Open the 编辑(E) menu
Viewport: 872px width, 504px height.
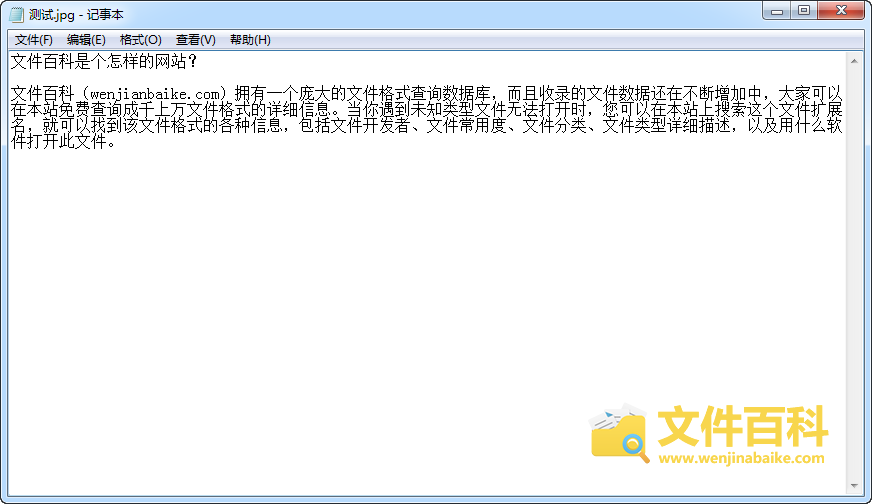tap(86, 40)
